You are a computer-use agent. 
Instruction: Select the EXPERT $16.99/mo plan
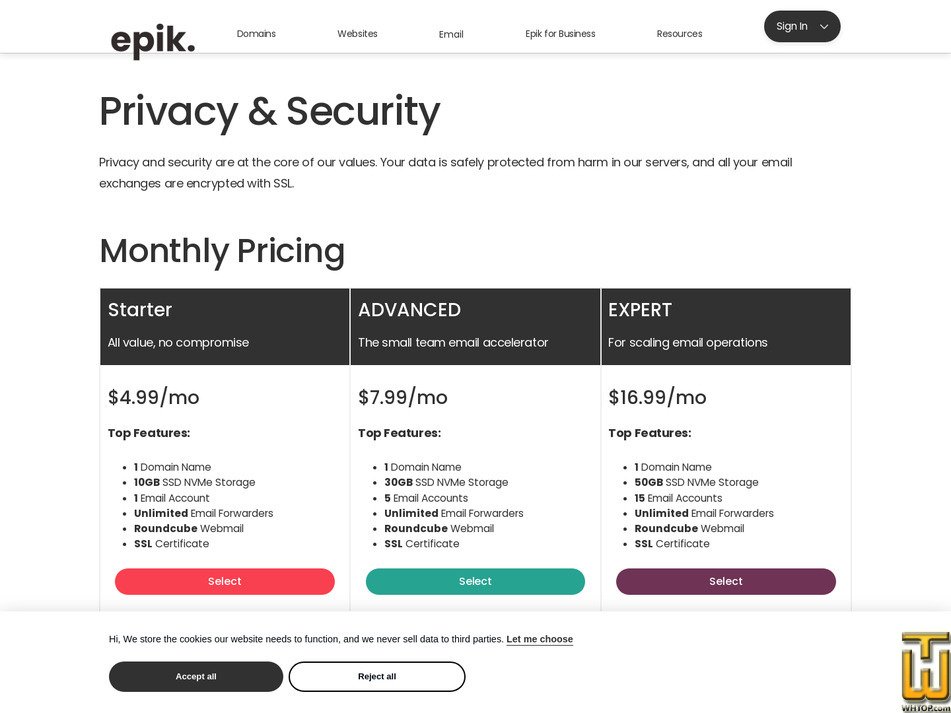(x=726, y=581)
